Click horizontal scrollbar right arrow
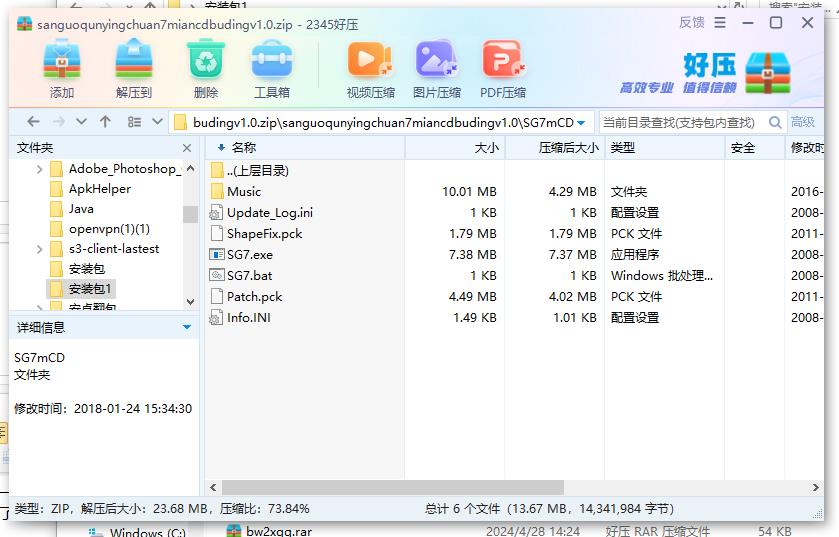This screenshot has width=839, height=537. click(815, 487)
